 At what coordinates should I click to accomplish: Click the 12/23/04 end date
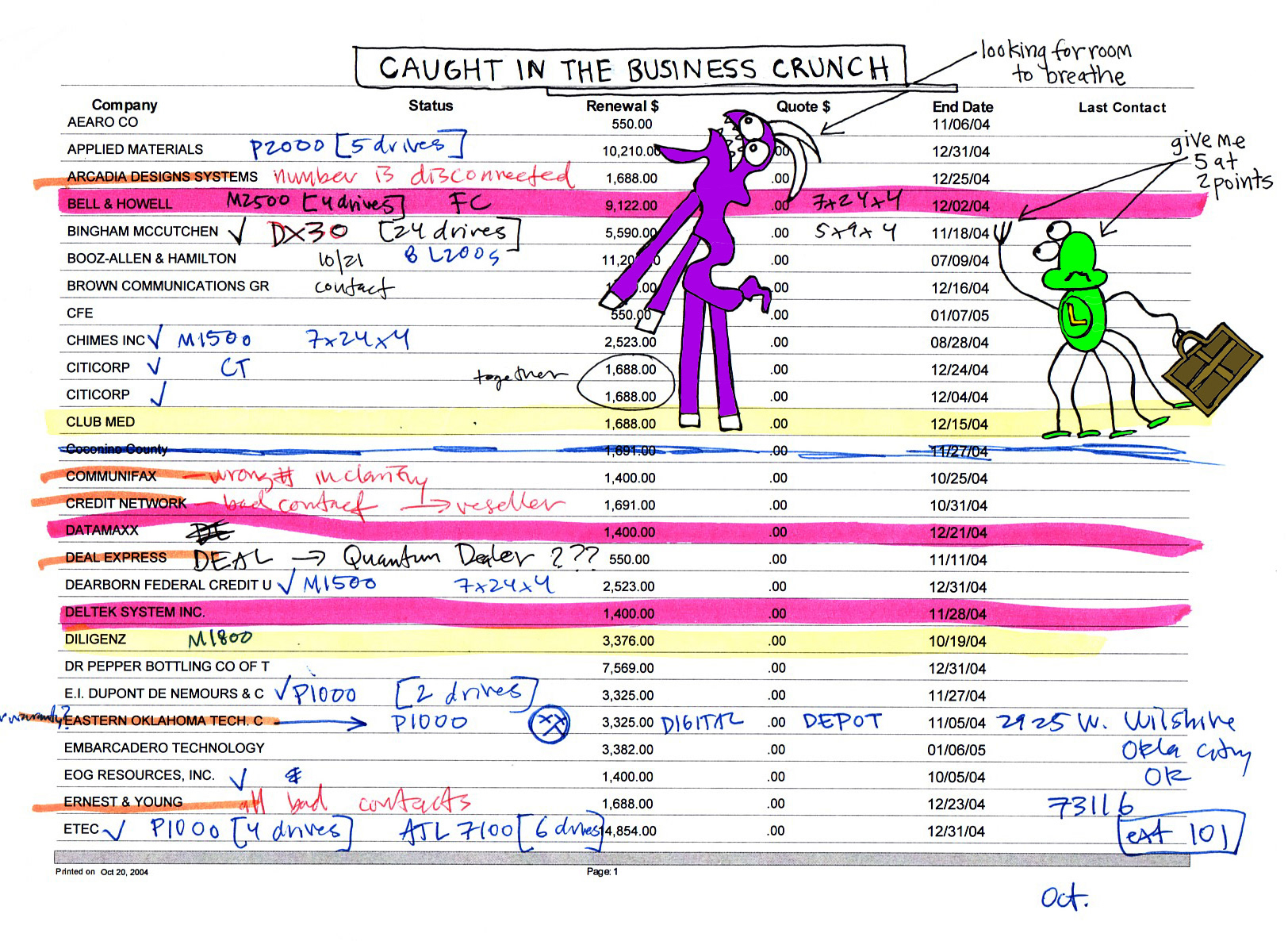[956, 804]
